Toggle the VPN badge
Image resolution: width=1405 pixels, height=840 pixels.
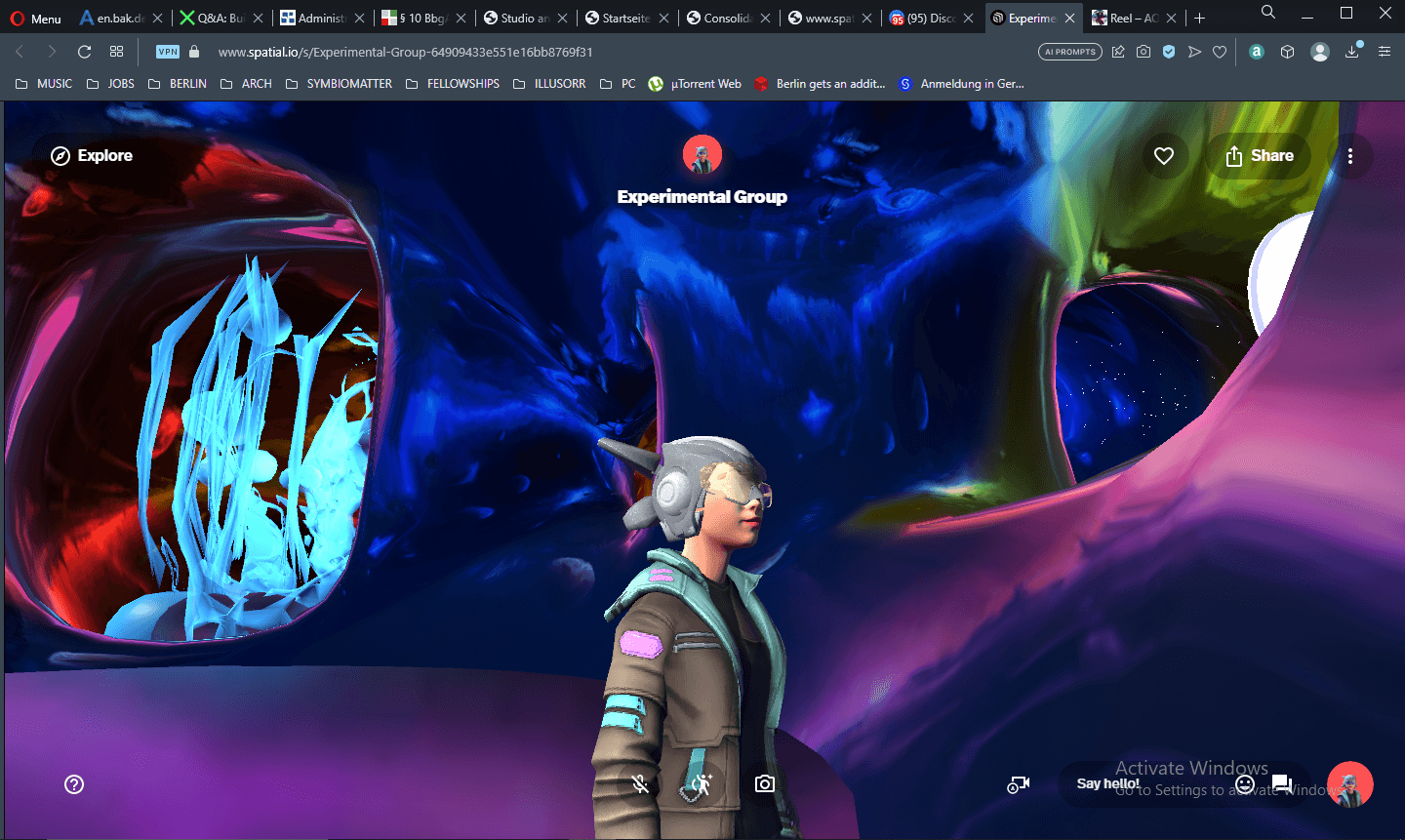pos(168,52)
